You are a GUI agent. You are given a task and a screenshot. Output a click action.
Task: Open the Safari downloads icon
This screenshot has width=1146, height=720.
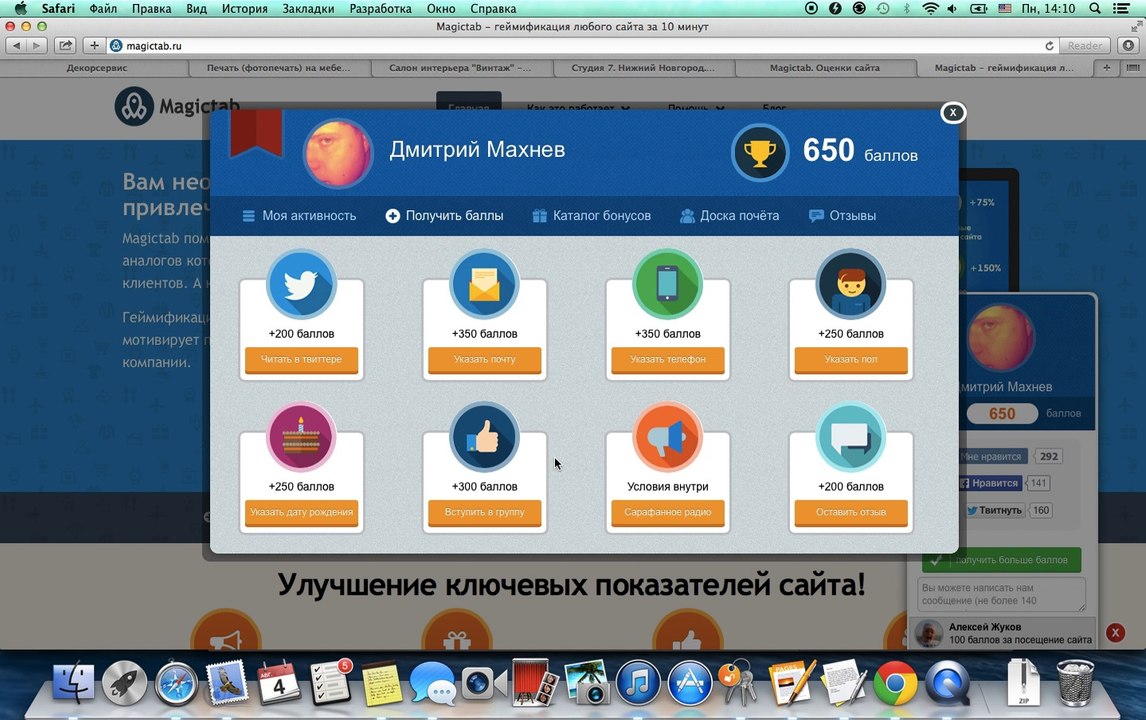tap(1128, 45)
